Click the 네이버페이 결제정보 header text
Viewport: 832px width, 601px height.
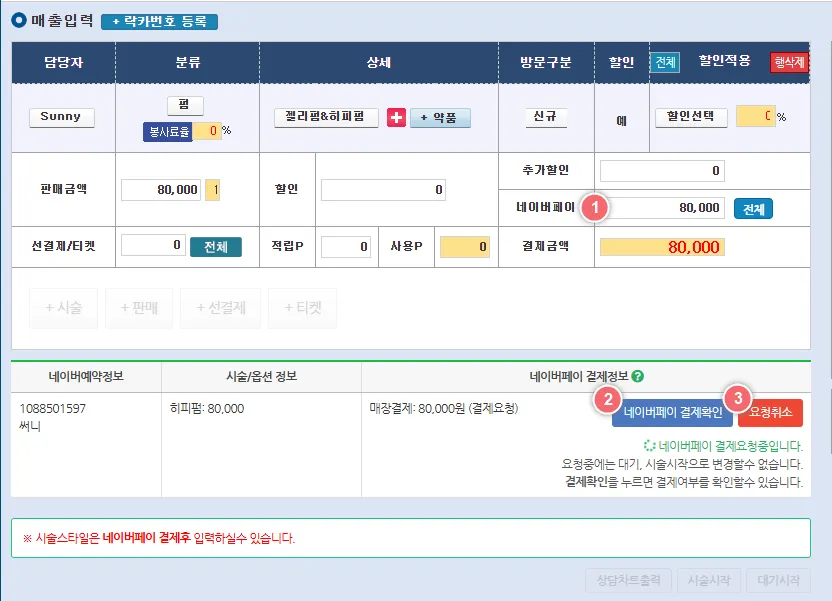click(579, 377)
